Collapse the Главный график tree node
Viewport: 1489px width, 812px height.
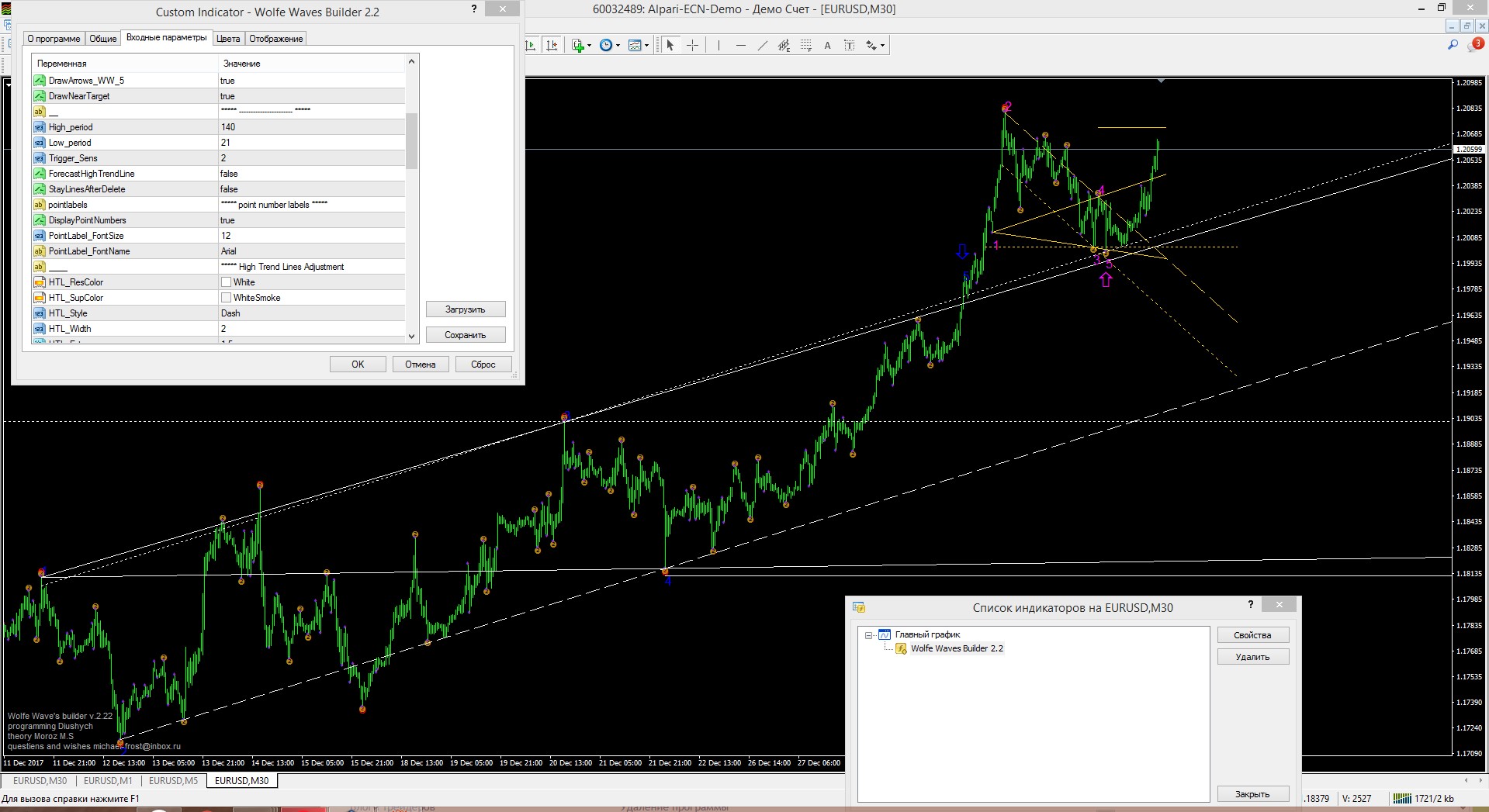(x=869, y=635)
